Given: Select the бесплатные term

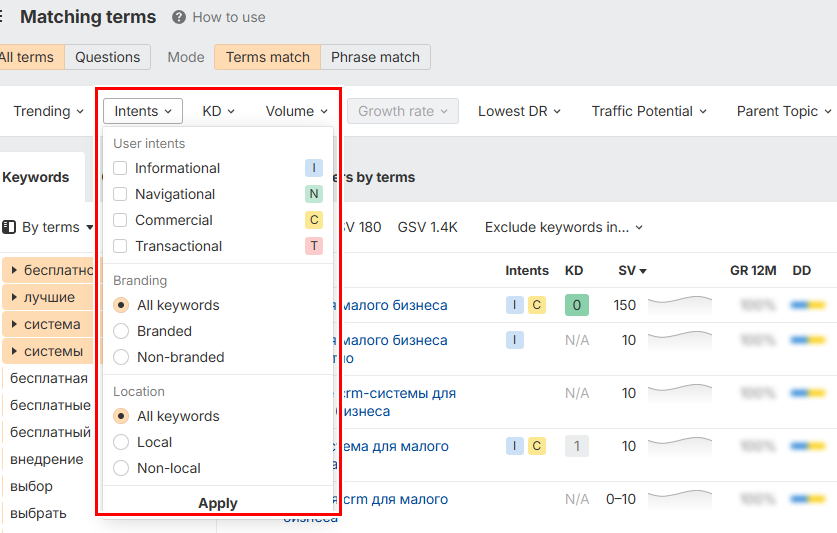Looking at the screenshot, I should click(x=51, y=405).
